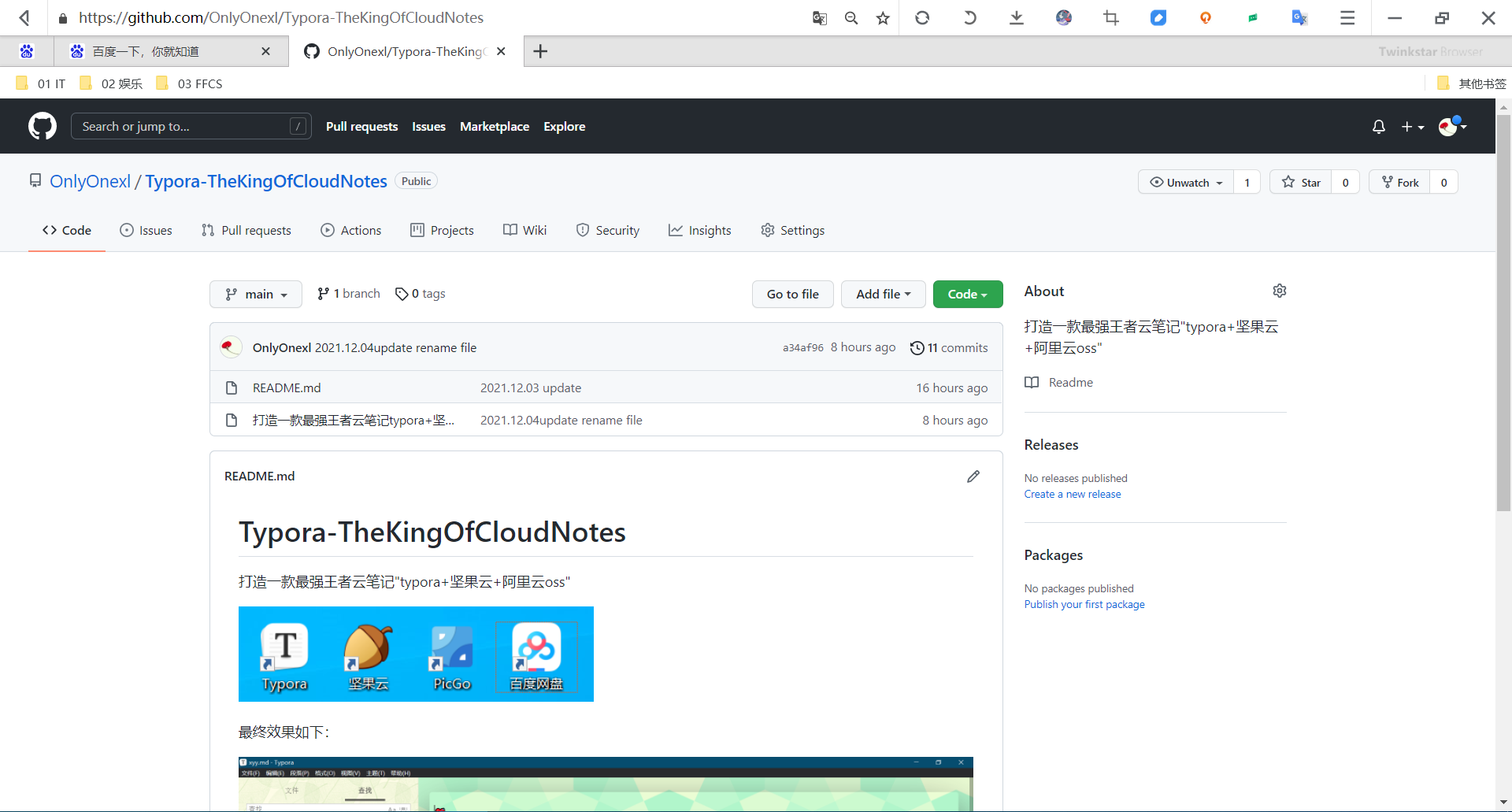Viewport: 1512px width, 812px height.
Task: Expand the green Code dropdown
Action: coord(968,294)
